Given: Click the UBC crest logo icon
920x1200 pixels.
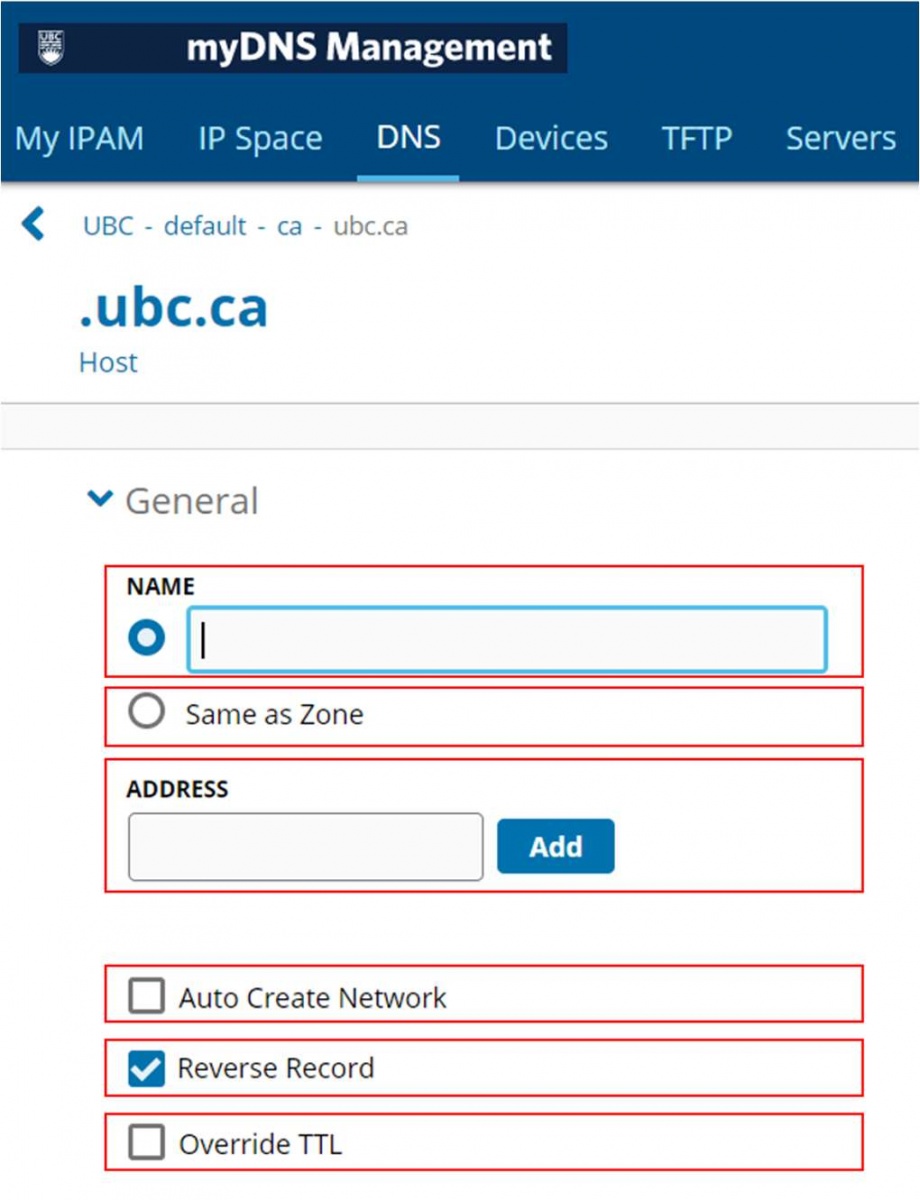Looking at the screenshot, I should click(x=50, y=47).
